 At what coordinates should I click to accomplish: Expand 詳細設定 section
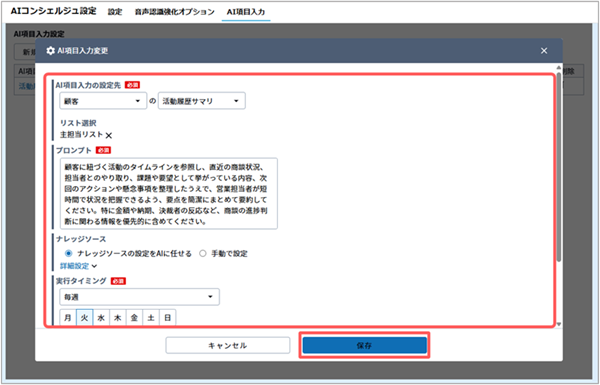click(x=78, y=266)
